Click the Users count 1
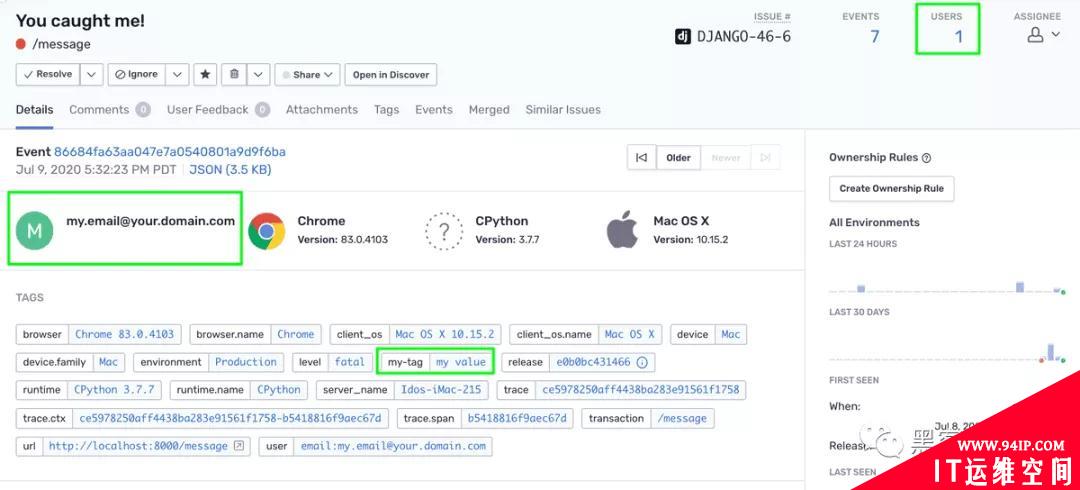Image resolution: width=1080 pixels, height=490 pixels. [958, 37]
